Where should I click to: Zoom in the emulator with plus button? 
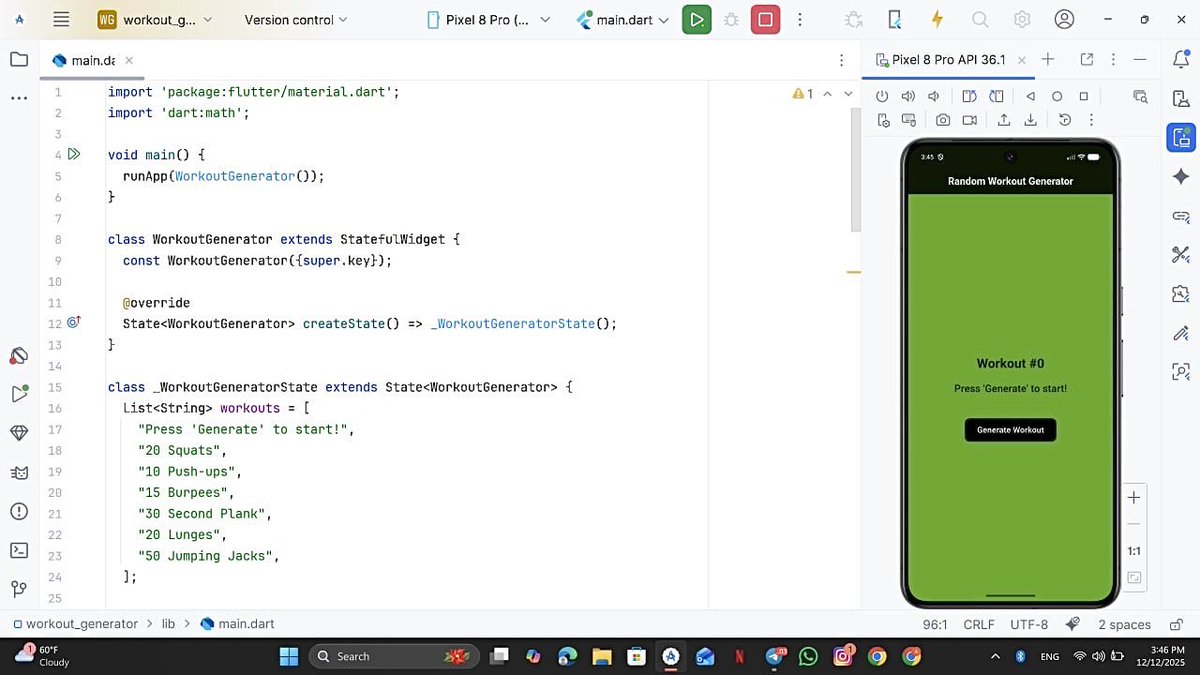pyautogui.click(x=1134, y=497)
